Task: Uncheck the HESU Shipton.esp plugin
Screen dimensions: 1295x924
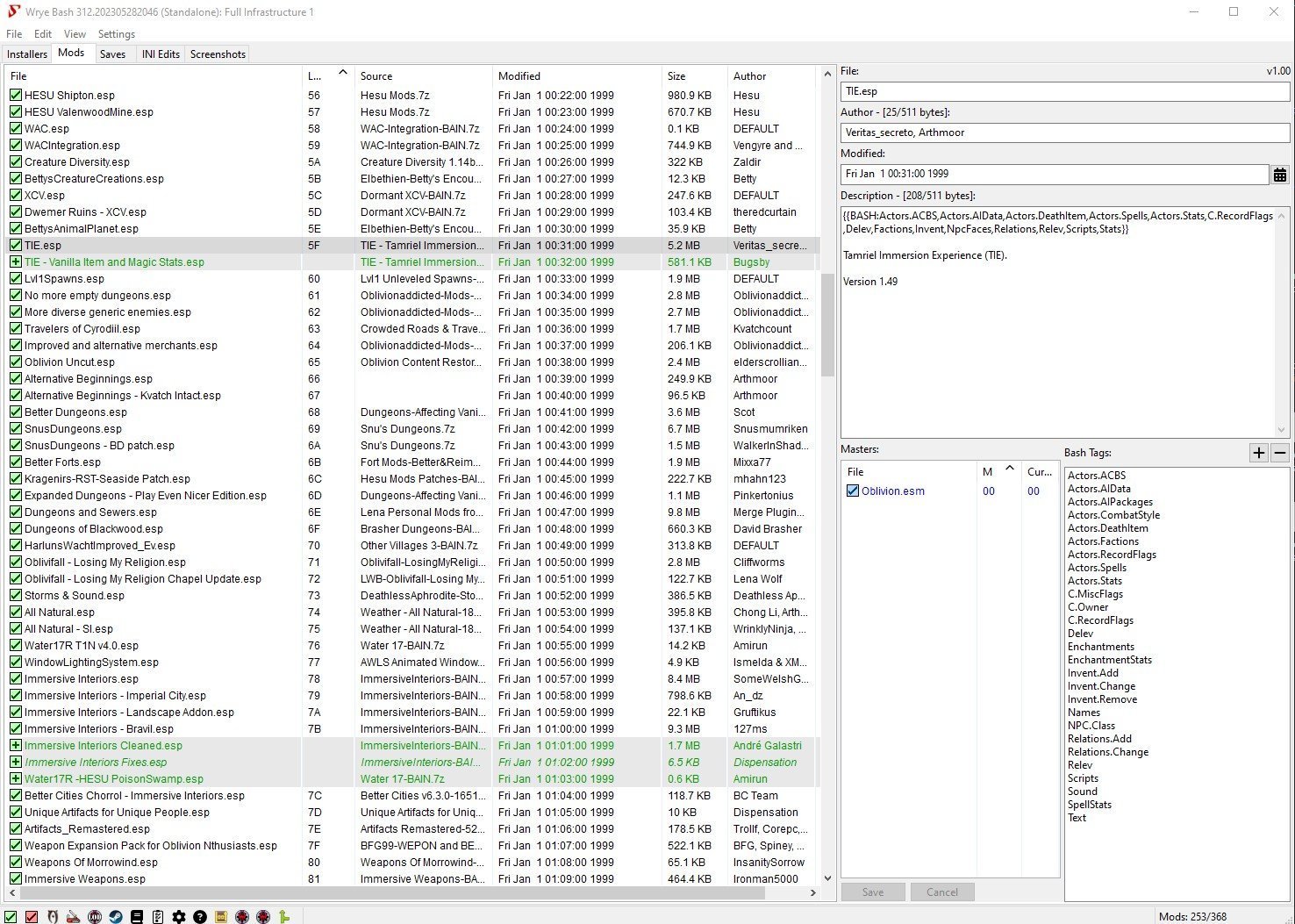Action: pyautogui.click(x=16, y=95)
